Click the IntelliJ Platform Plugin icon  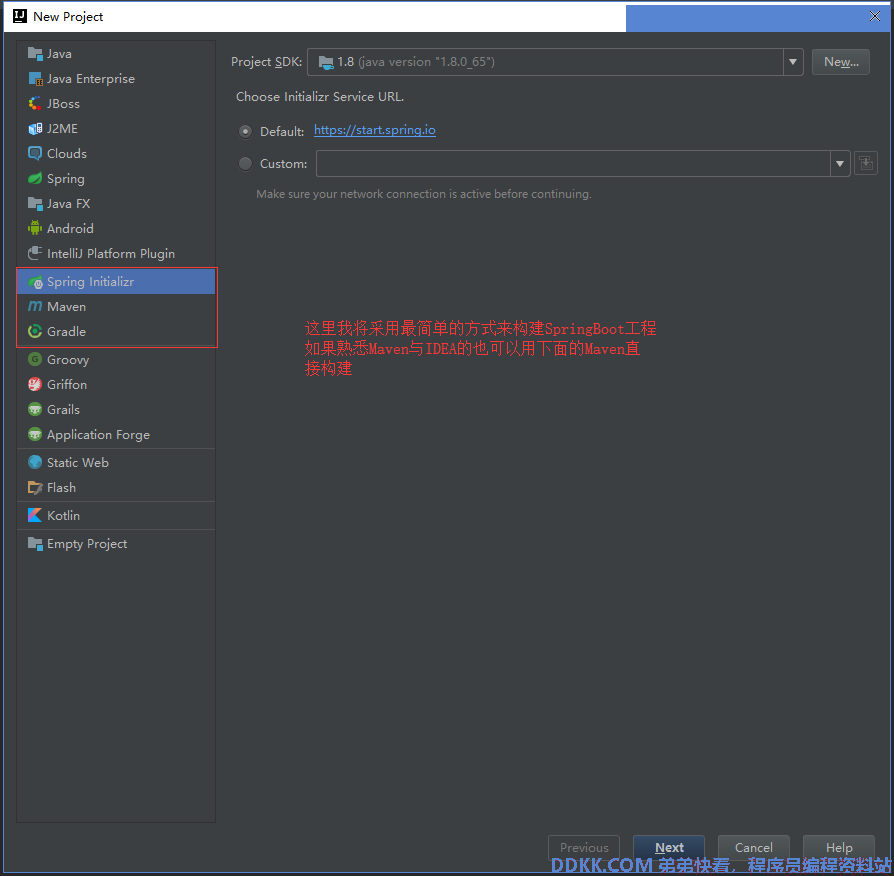click(35, 253)
